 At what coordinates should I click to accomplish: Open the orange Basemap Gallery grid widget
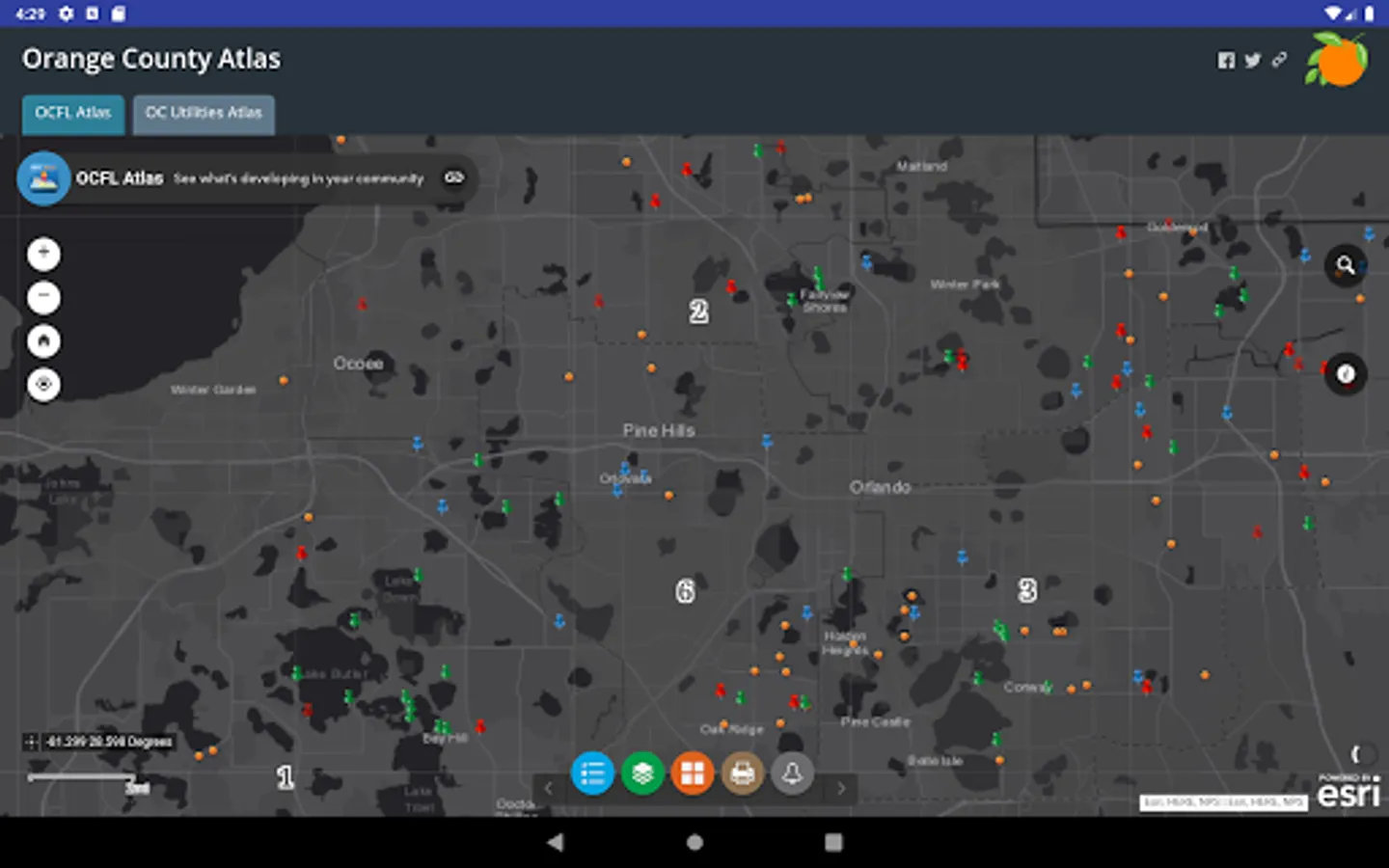pos(693,773)
